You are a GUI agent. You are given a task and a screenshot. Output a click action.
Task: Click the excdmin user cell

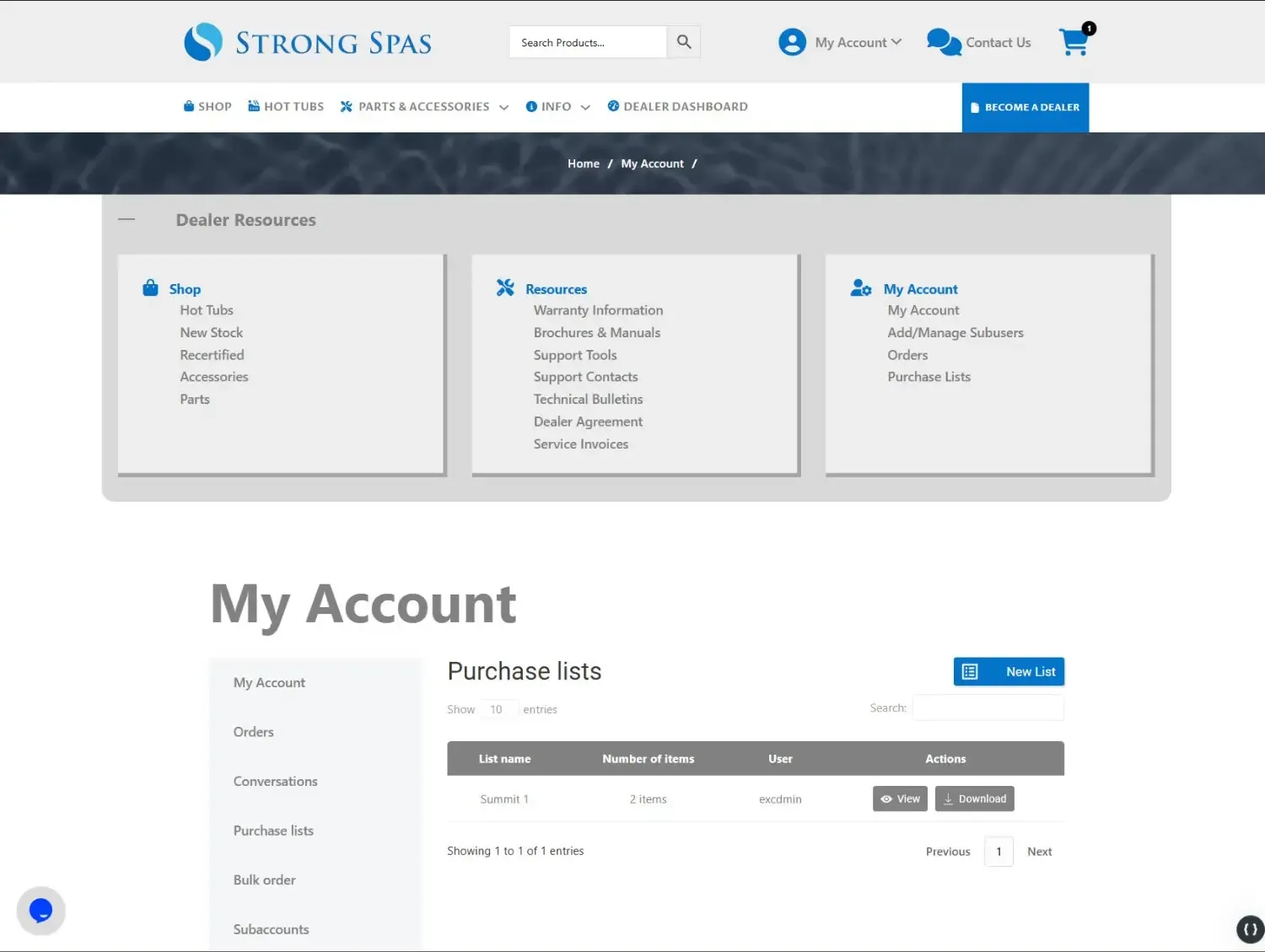coord(780,799)
